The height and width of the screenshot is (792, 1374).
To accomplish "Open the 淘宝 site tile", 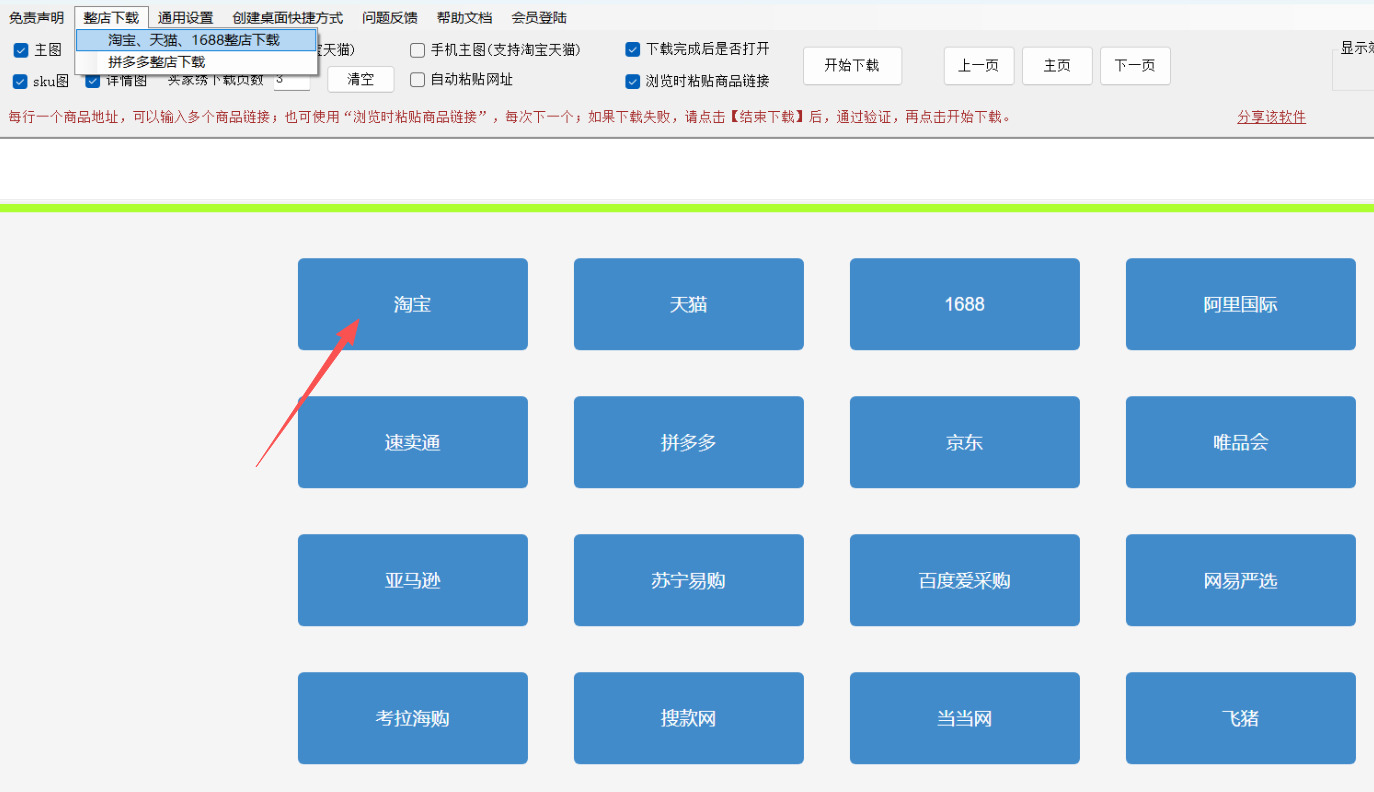I will pyautogui.click(x=413, y=304).
